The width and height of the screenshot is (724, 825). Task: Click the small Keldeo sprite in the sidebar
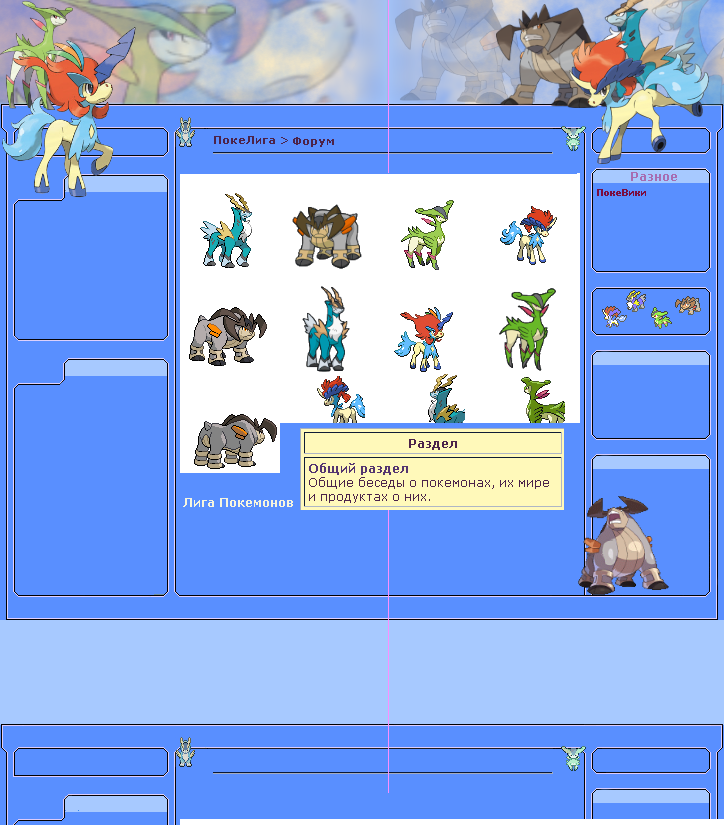pos(613,316)
